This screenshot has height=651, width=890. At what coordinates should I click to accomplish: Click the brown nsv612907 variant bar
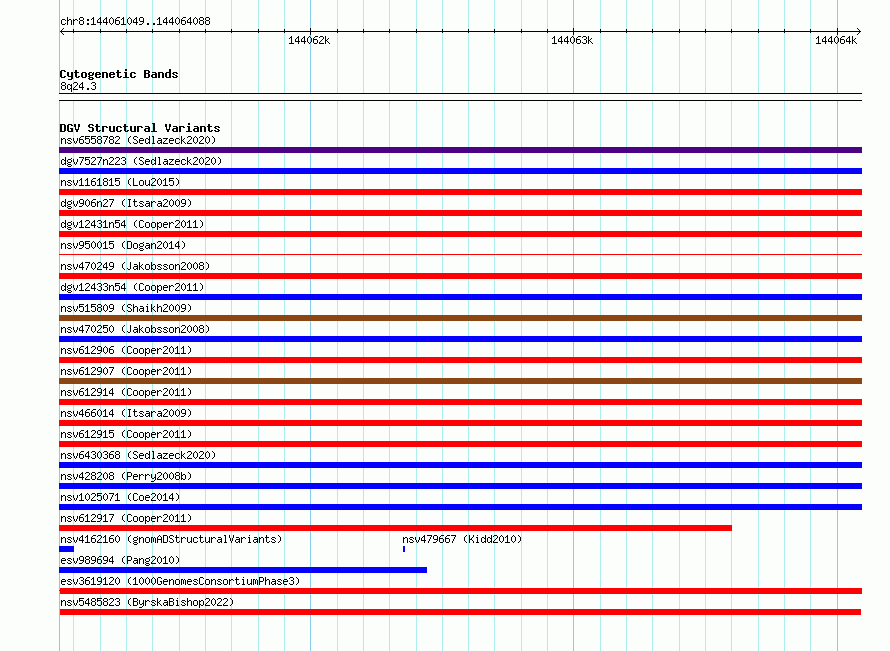[x=460, y=381]
